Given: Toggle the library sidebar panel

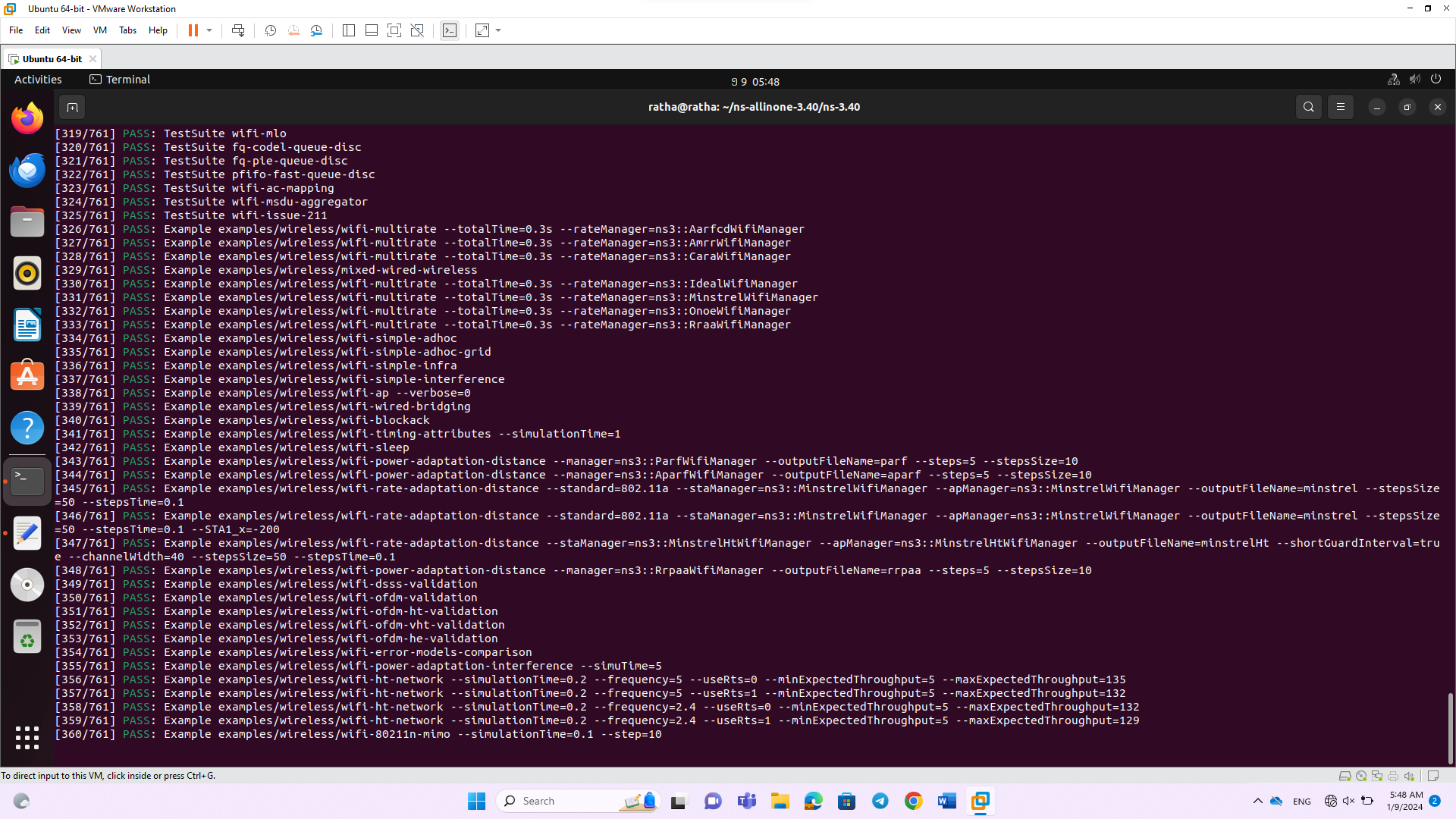Looking at the screenshot, I should (x=349, y=30).
